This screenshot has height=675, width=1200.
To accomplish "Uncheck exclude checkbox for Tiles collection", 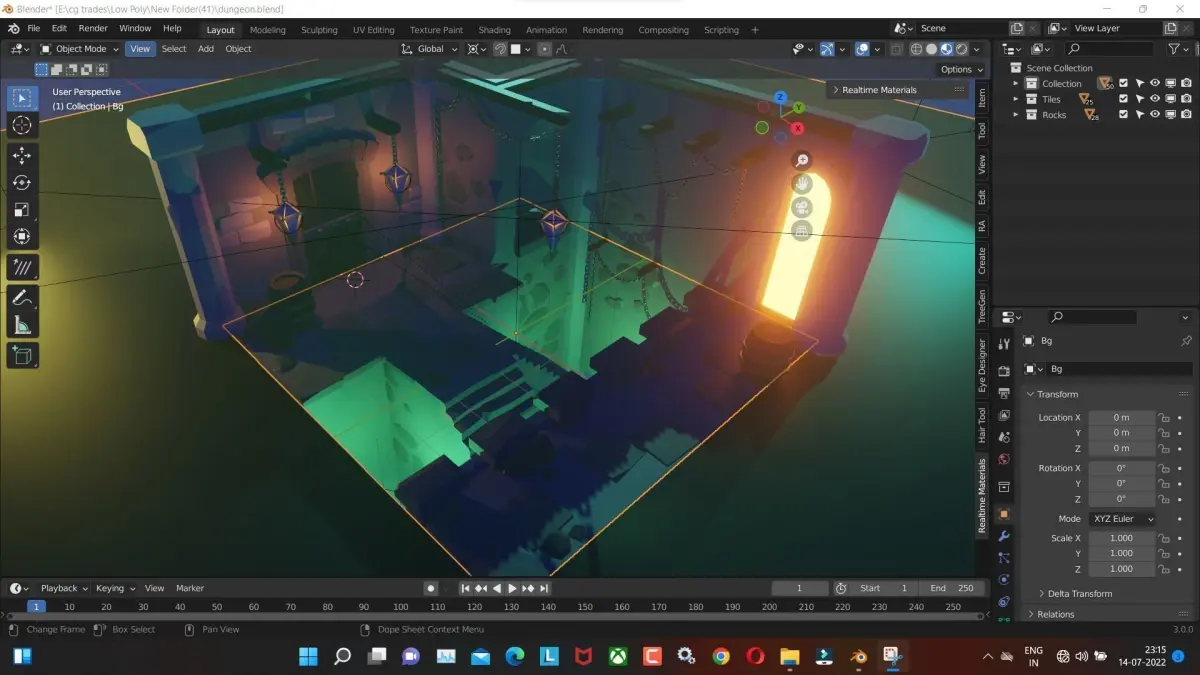I will tap(1123, 99).
